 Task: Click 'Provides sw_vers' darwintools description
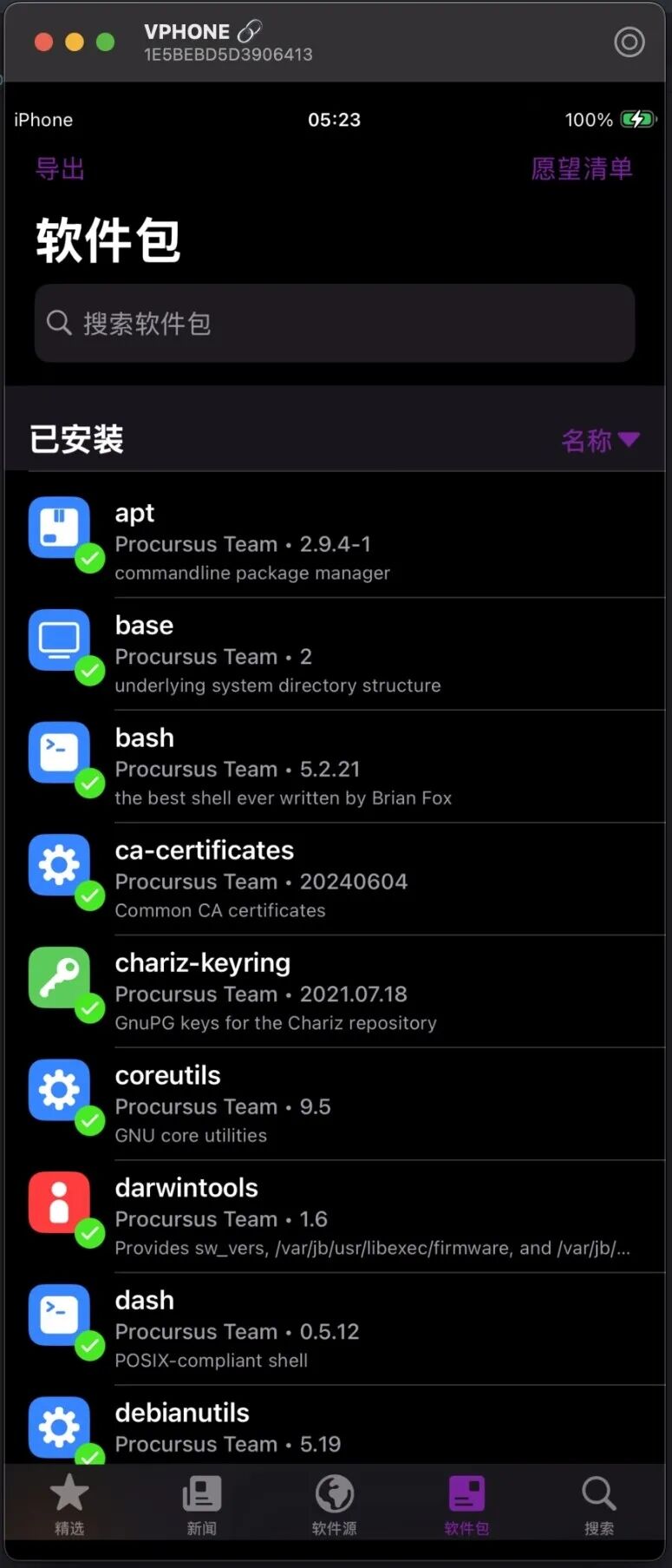373,1248
